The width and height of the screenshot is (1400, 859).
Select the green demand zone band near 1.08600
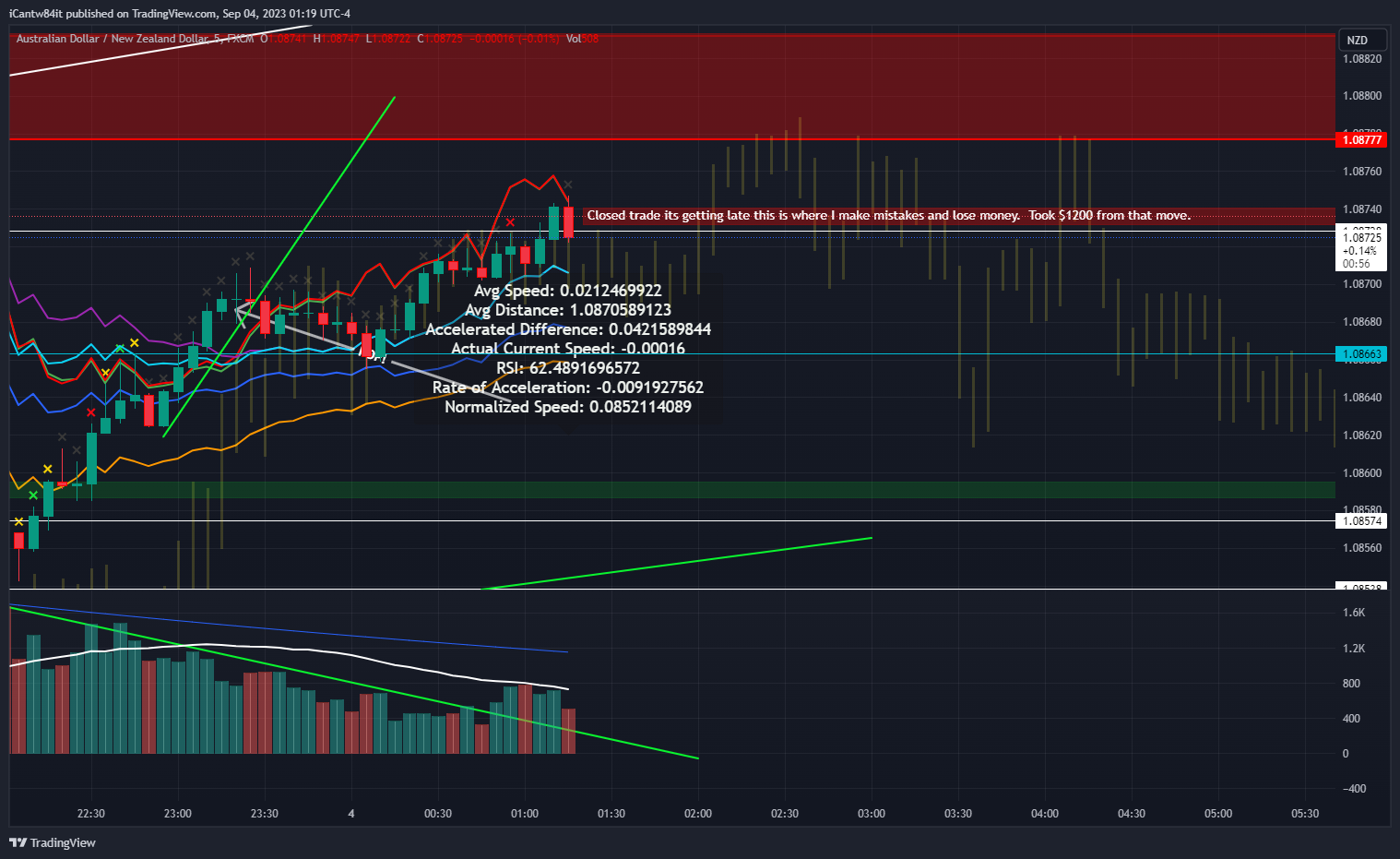click(671, 489)
